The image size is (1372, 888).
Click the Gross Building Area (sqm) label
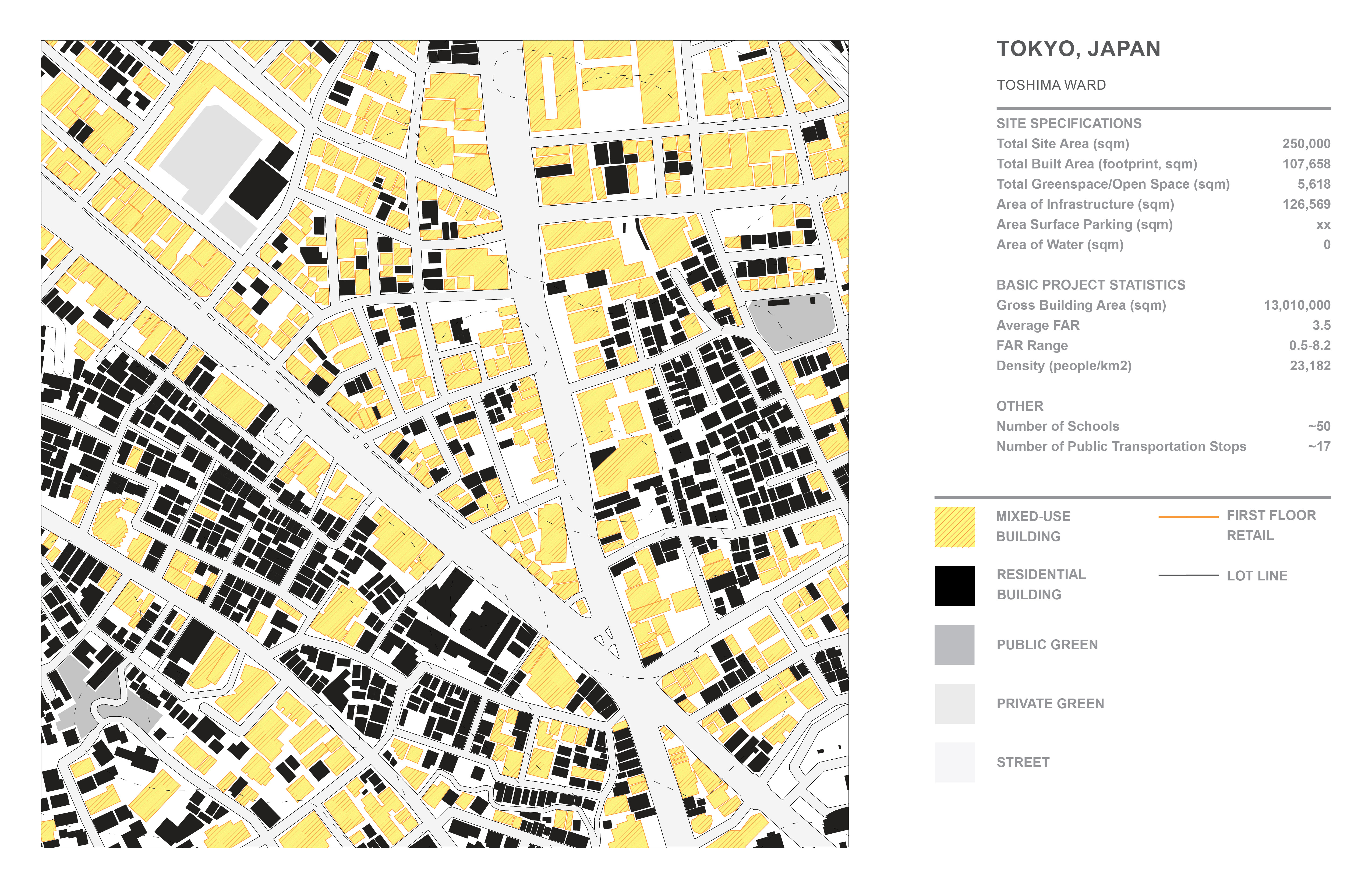click(x=1081, y=306)
